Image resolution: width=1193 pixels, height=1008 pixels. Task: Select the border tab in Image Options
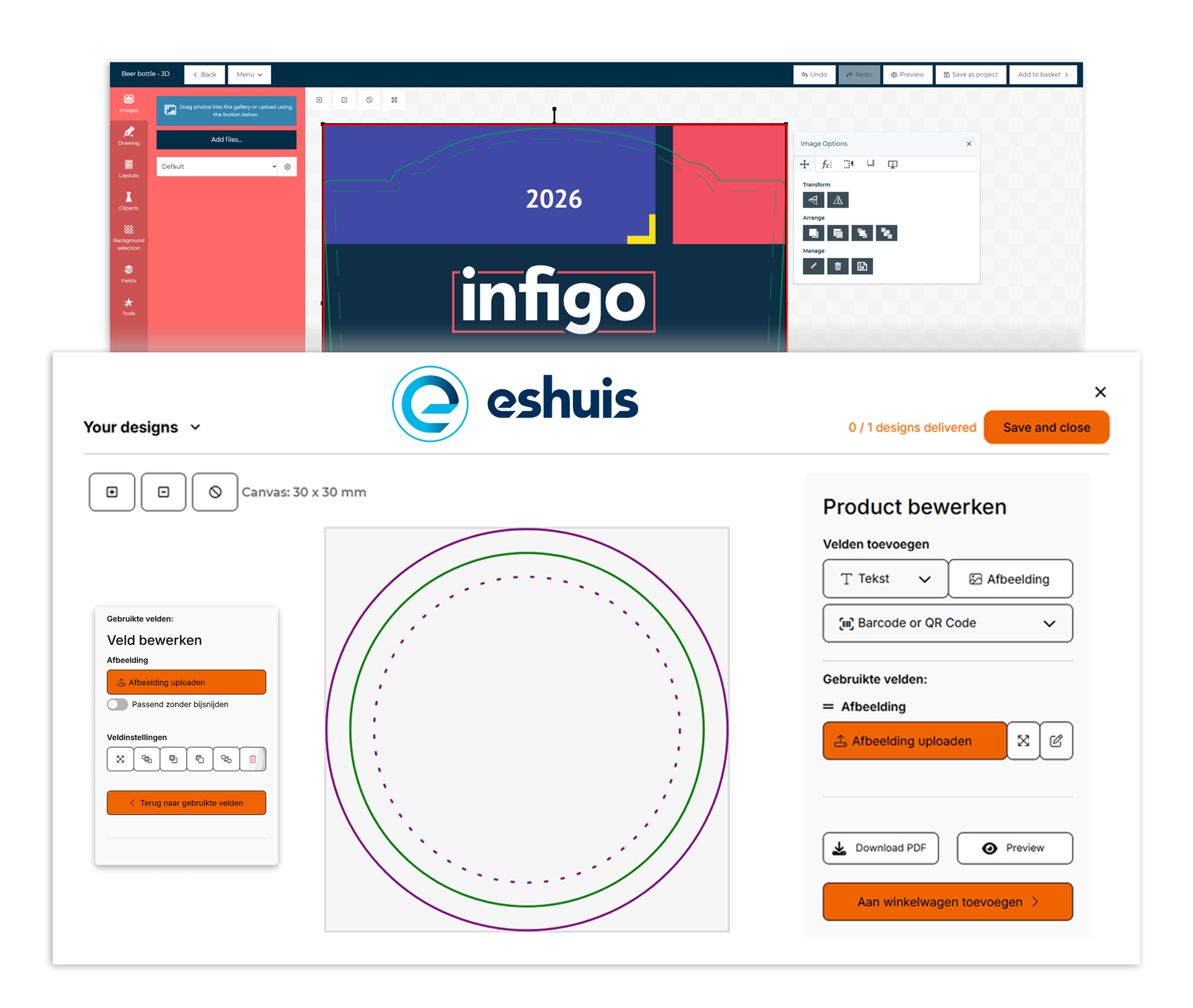(x=871, y=163)
